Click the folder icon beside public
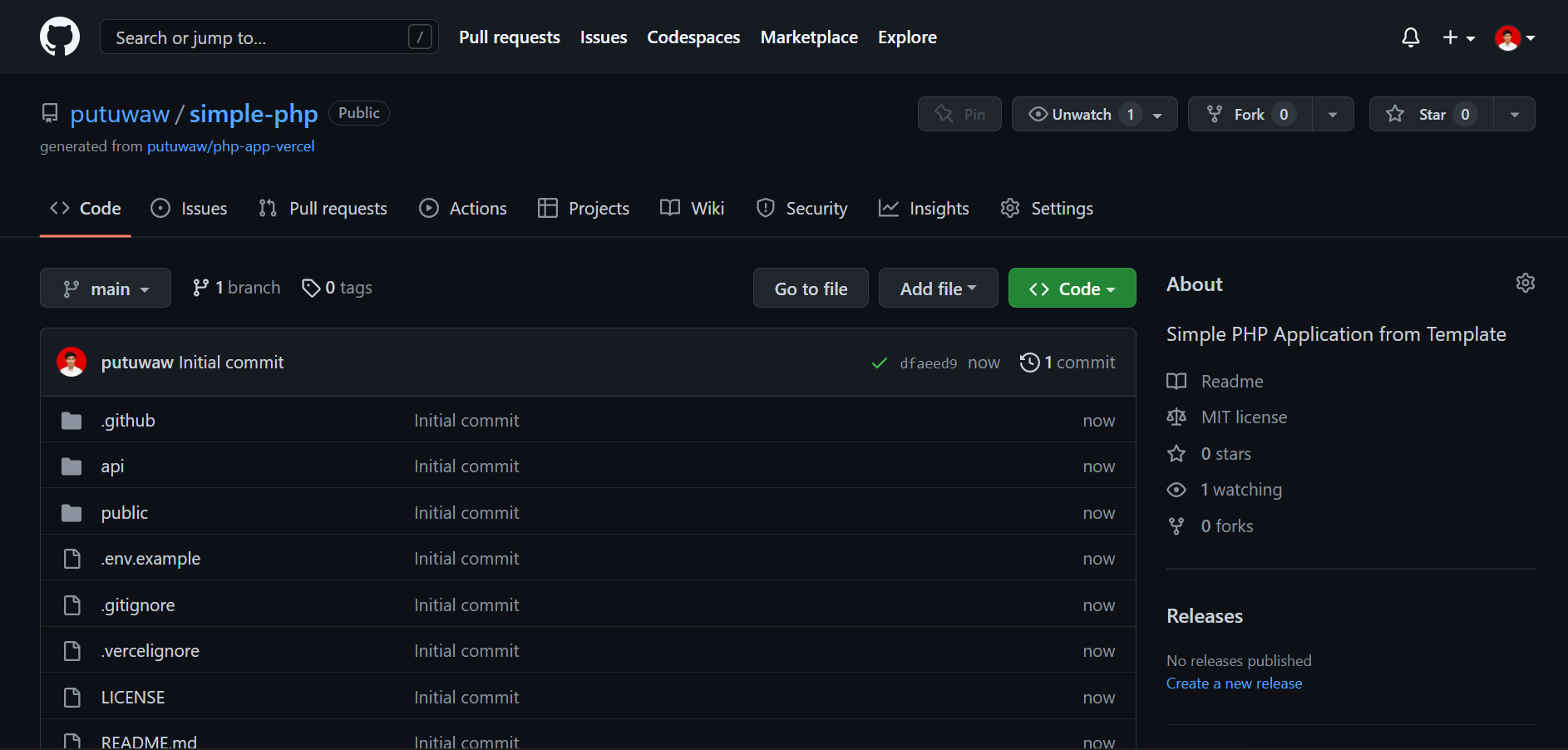The height and width of the screenshot is (750, 1568). [71, 513]
